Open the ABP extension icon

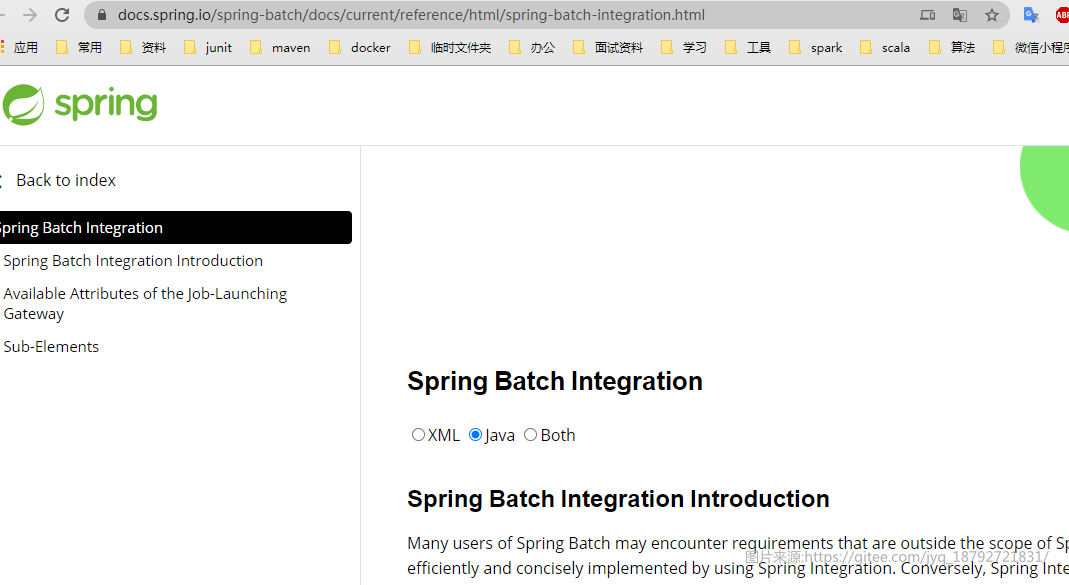1062,15
